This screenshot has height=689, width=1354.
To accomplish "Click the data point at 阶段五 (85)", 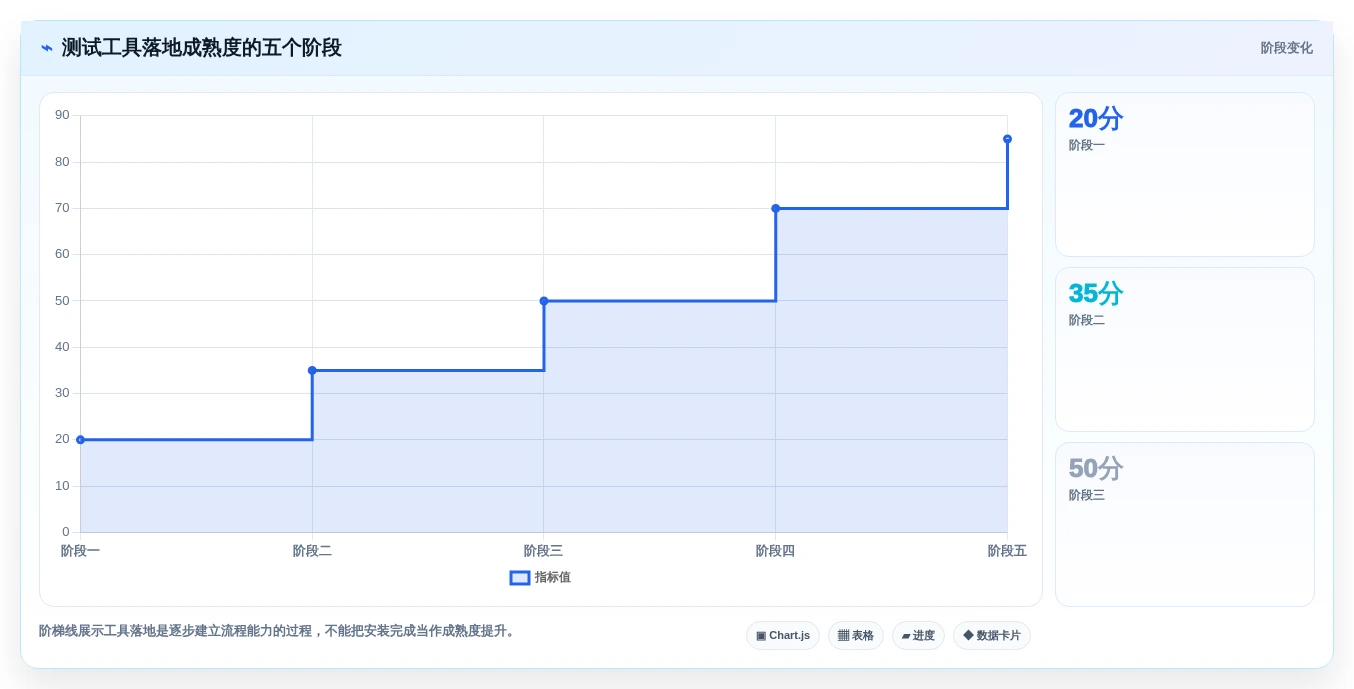I will point(1007,139).
